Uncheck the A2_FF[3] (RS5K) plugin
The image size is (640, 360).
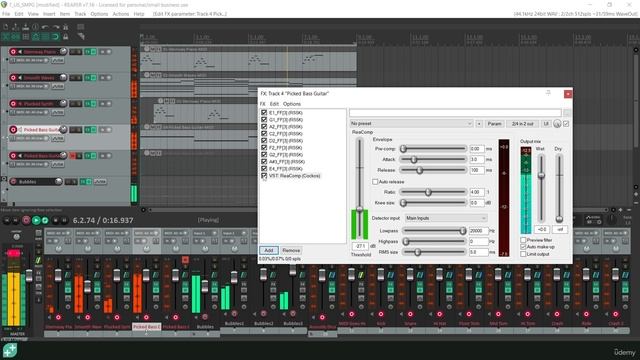click(x=264, y=127)
